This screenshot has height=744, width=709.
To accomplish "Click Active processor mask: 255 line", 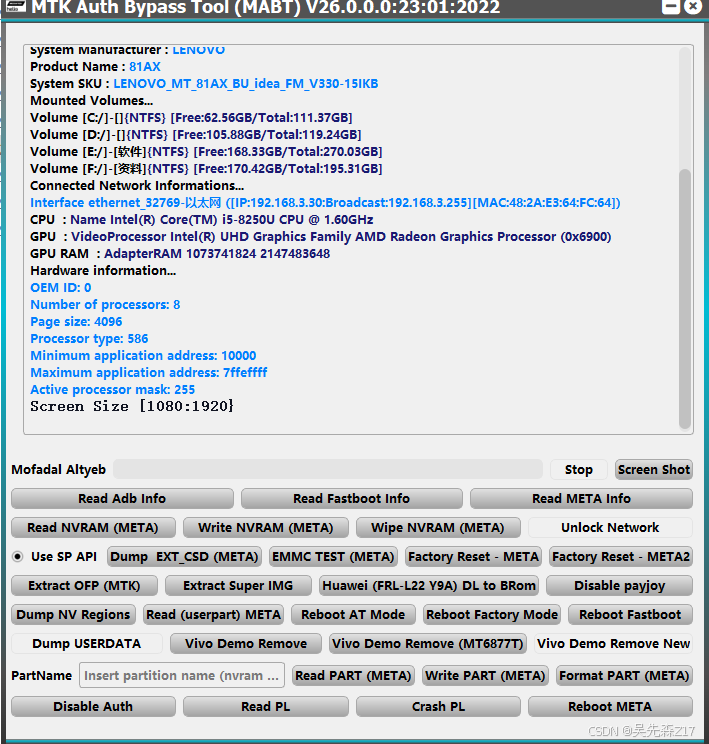I will point(112,390).
